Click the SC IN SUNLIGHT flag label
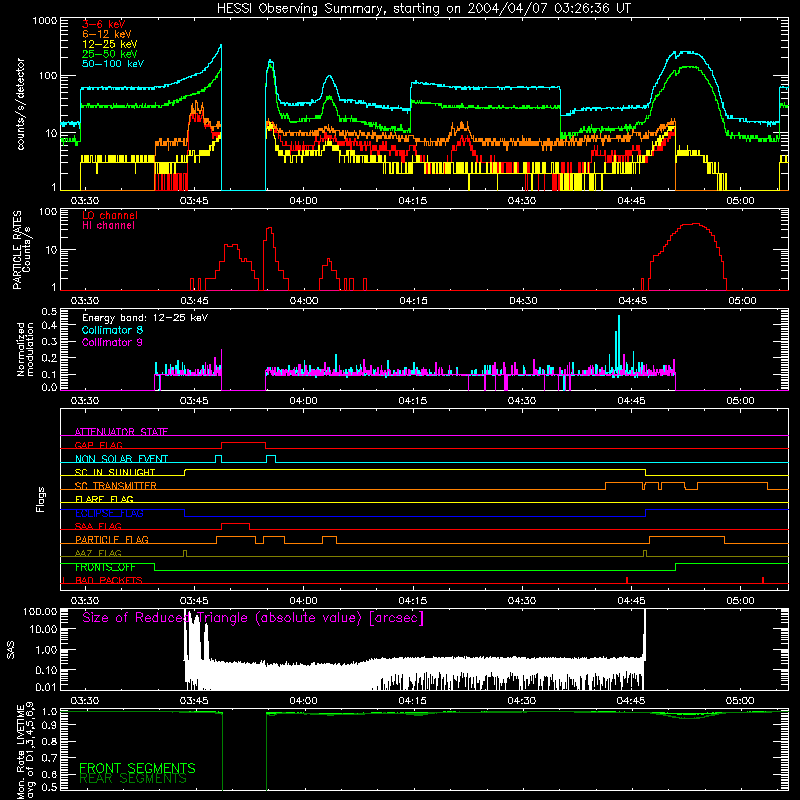 point(115,472)
